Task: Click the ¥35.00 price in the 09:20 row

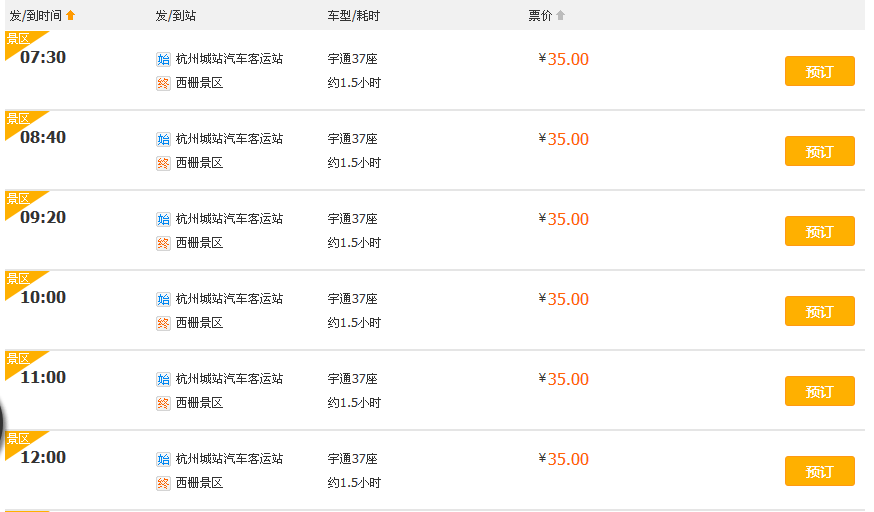Action: tap(565, 219)
